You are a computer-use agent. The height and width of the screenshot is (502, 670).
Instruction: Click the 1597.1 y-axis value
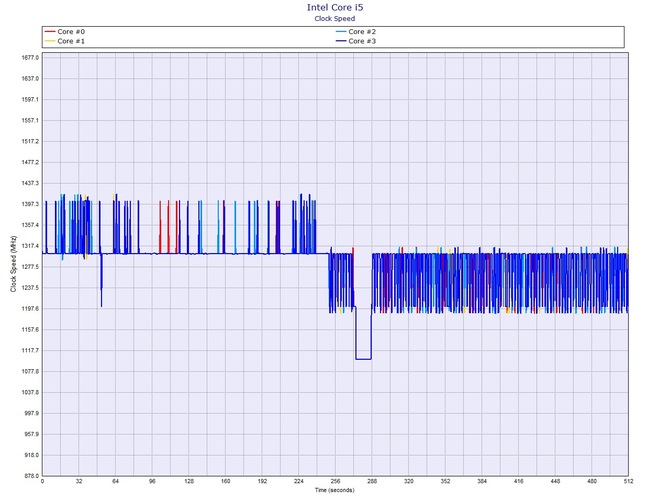point(30,100)
